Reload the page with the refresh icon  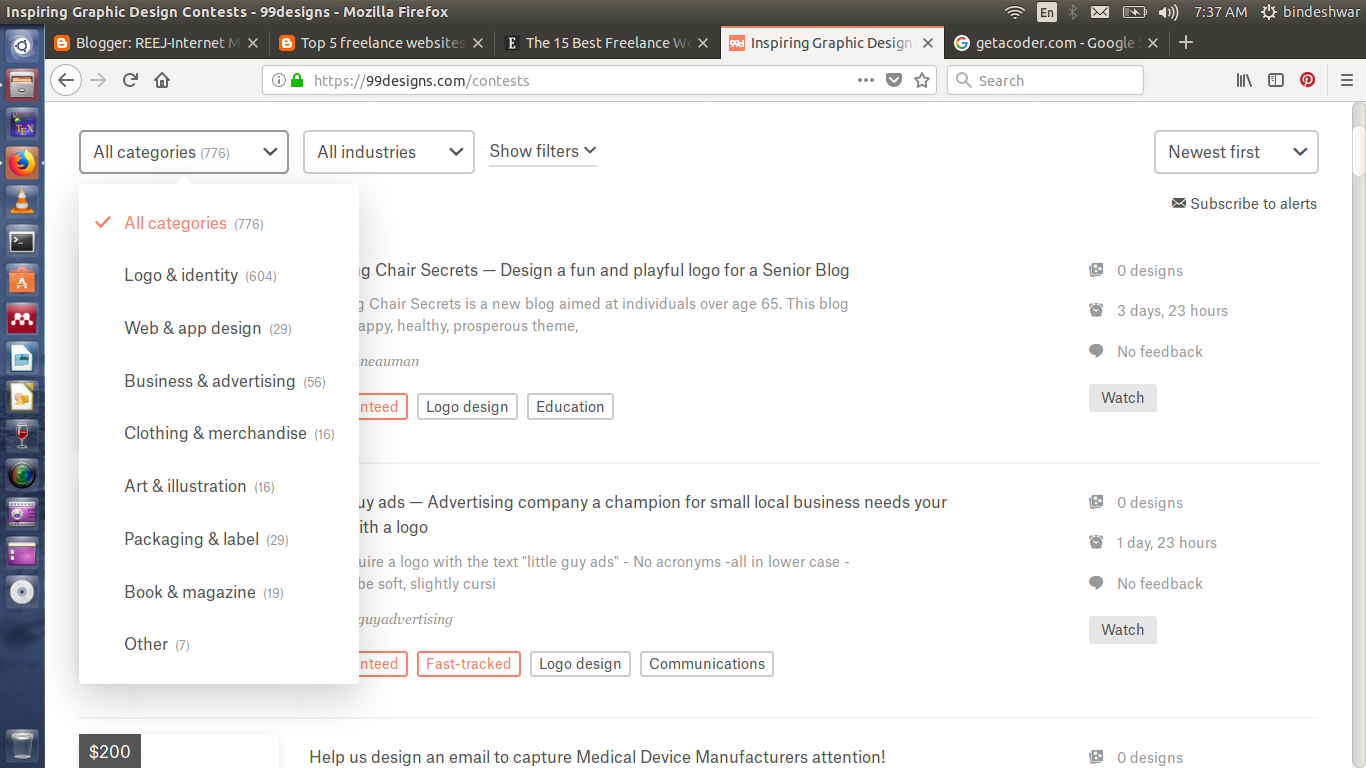pos(130,80)
